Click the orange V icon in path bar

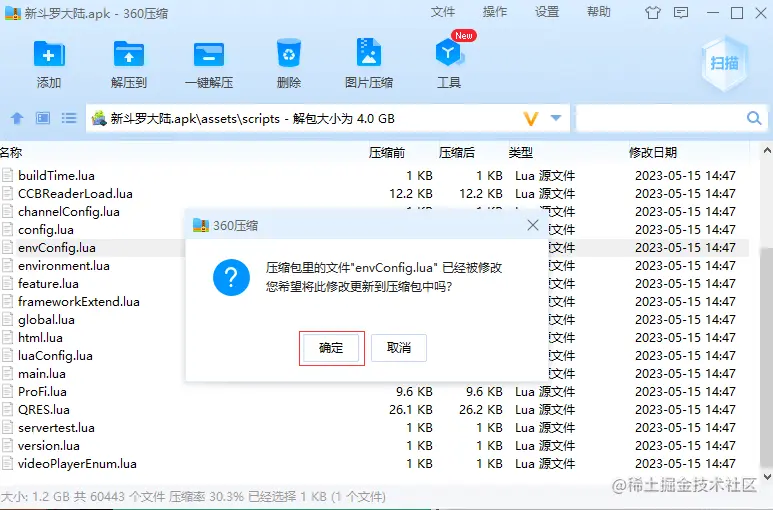(530, 119)
